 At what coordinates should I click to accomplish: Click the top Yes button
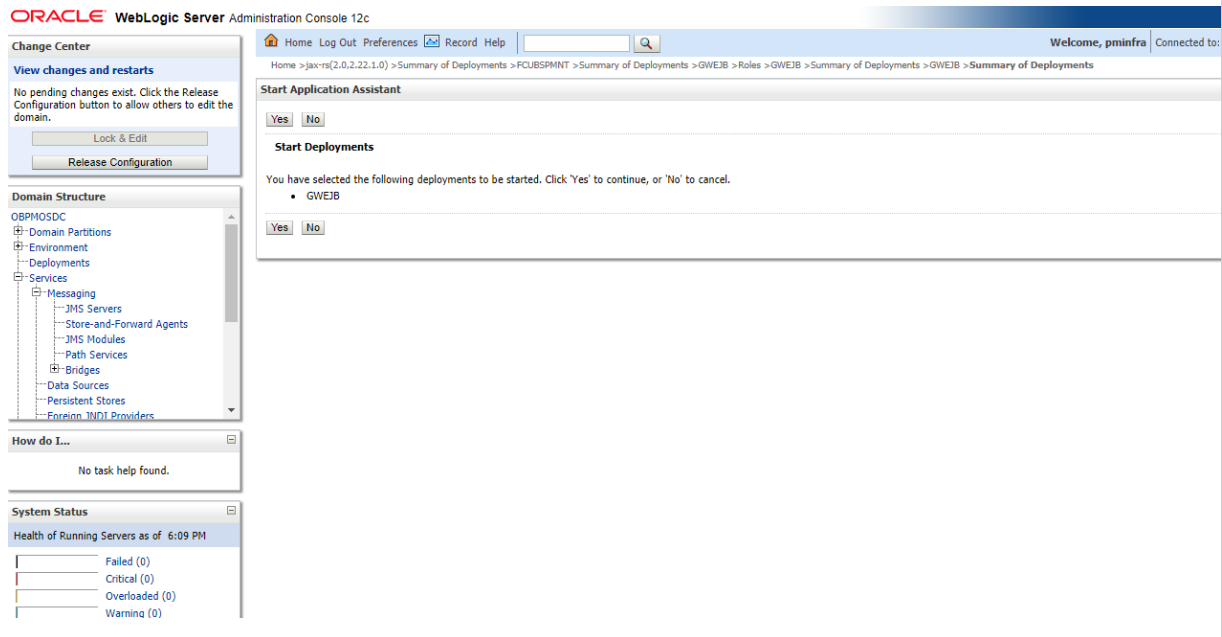280,119
